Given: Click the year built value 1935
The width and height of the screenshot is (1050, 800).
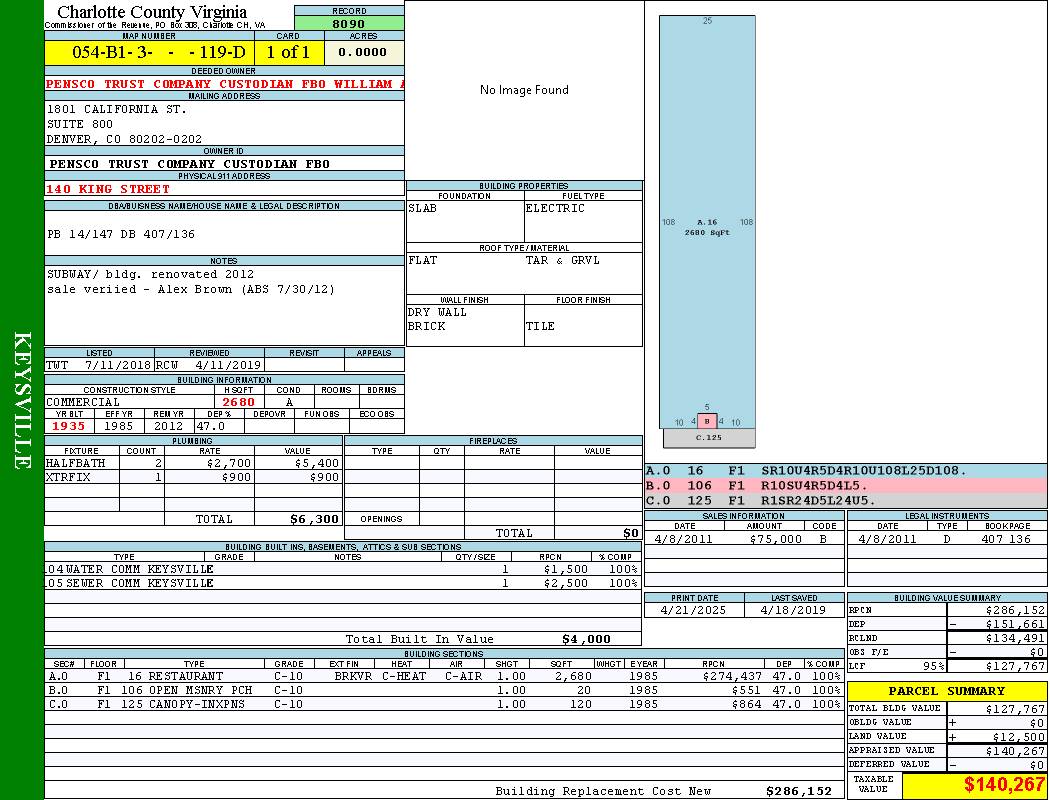Looking at the screenshot, I should [x=69, y=426].
